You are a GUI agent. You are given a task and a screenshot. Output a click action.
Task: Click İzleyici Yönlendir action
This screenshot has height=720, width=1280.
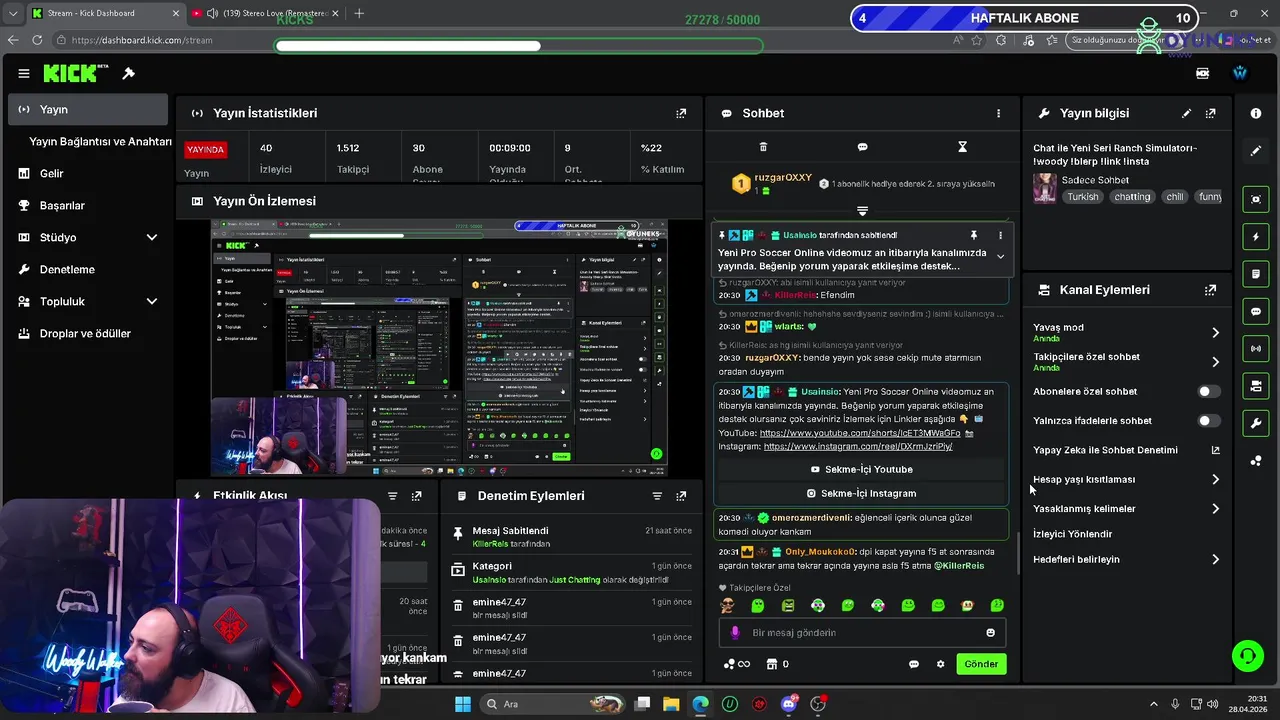coord(1072,534)
